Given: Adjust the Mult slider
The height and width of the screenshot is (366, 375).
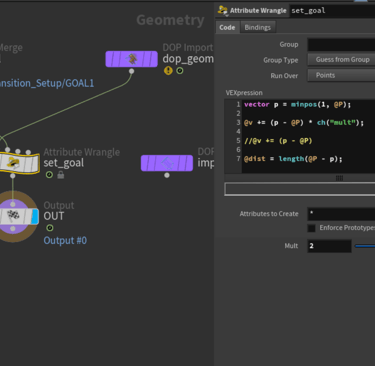Looking at the screenshot, I should coord(365,246).
